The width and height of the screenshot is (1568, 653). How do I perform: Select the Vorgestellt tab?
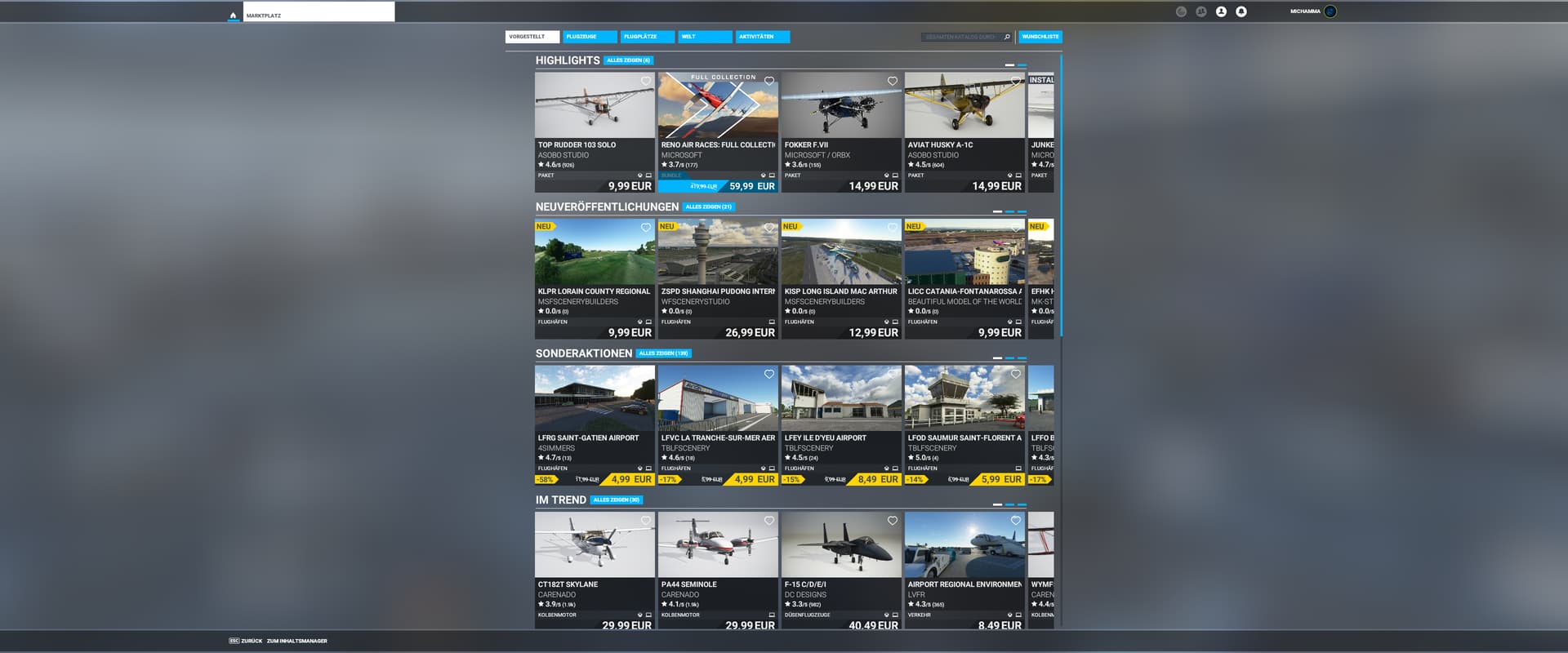(532, 37)
